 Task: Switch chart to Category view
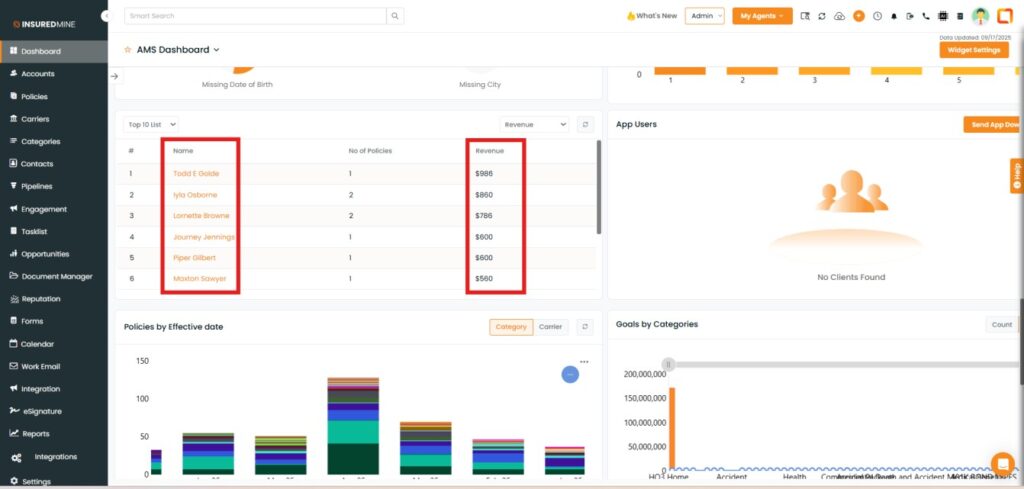click(x=511, y=327)
